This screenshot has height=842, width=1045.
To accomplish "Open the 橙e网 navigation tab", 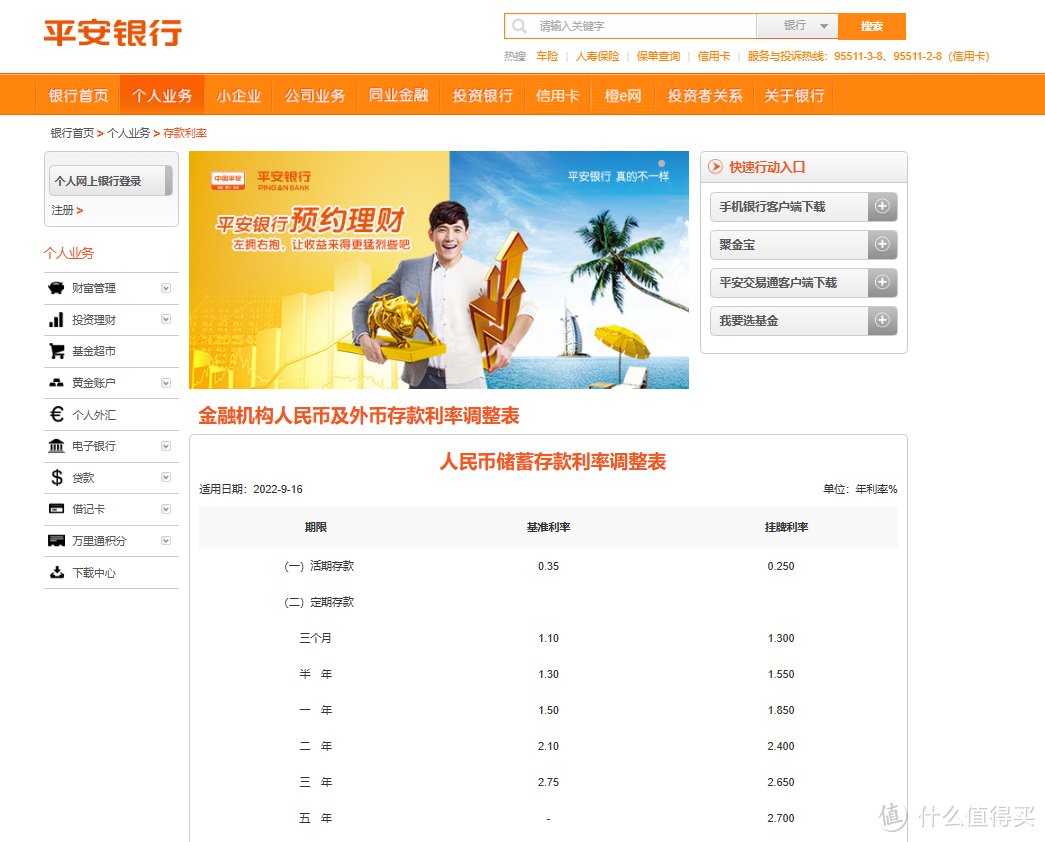I will tap(622, 95).
